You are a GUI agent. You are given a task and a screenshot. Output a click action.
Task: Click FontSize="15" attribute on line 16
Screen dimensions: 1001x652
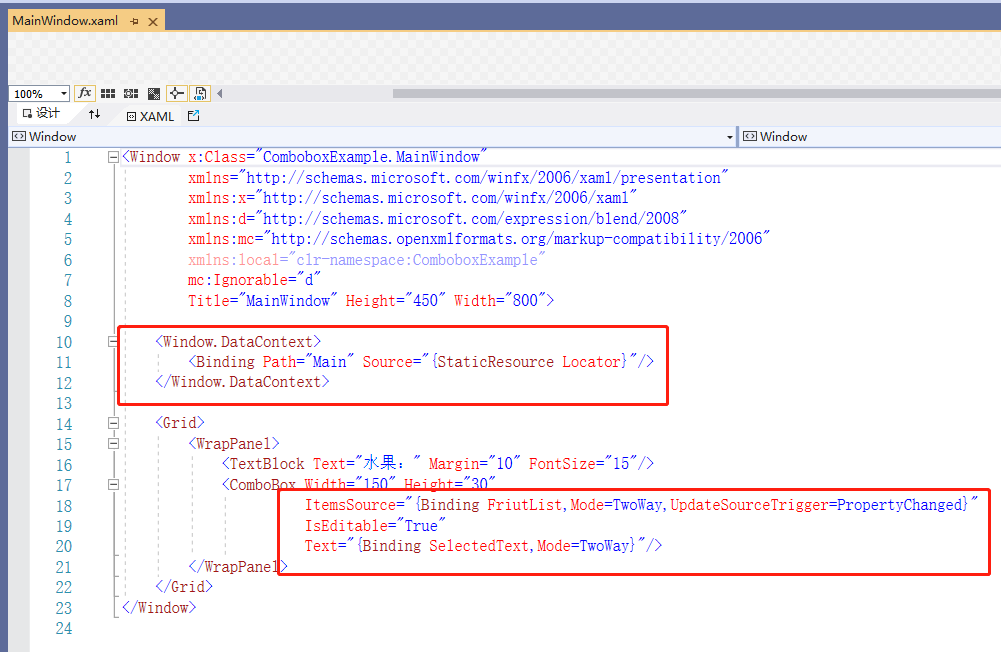click(x=583, y=464)
